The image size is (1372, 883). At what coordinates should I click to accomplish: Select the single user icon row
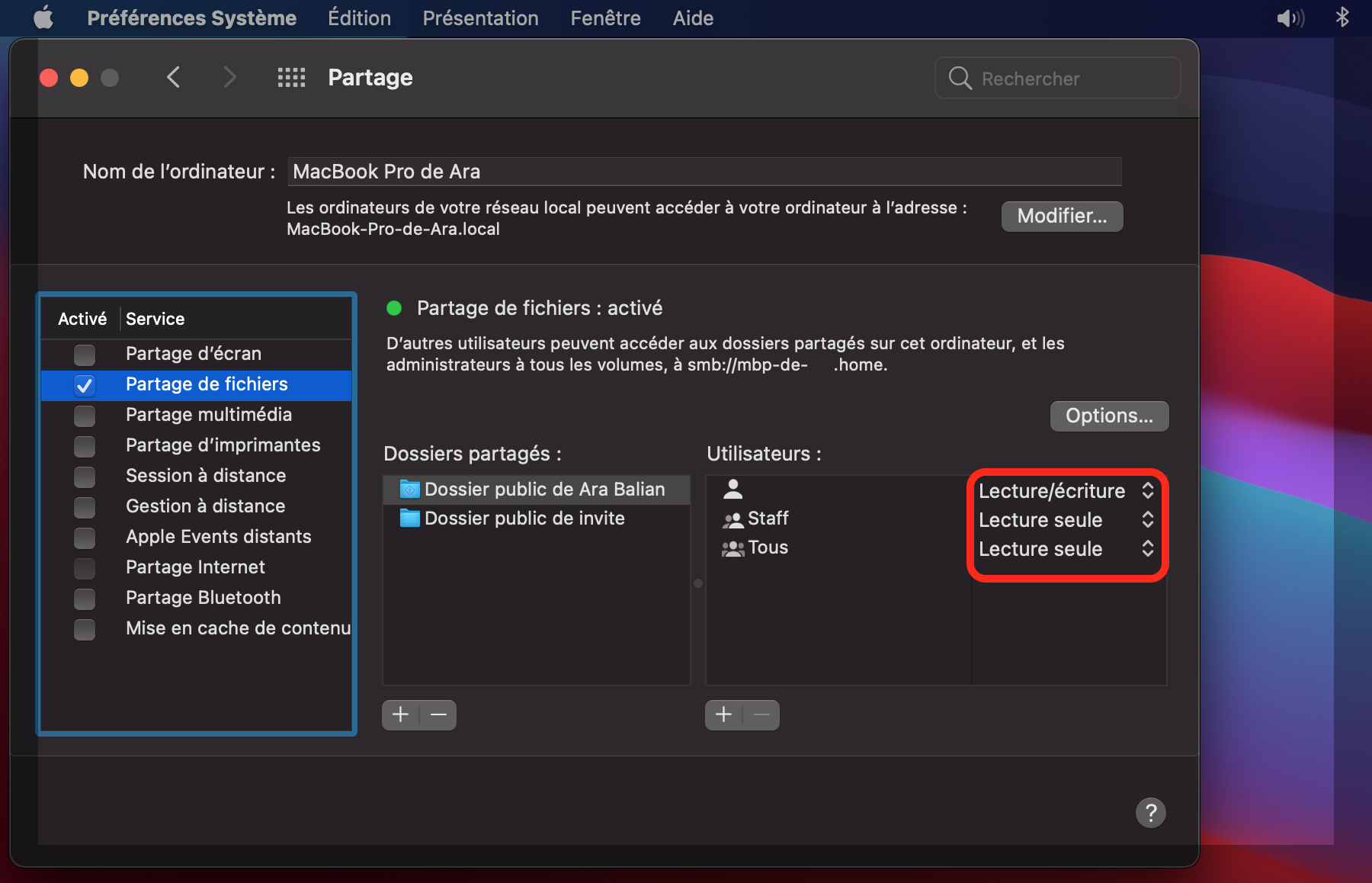[838, 490]
